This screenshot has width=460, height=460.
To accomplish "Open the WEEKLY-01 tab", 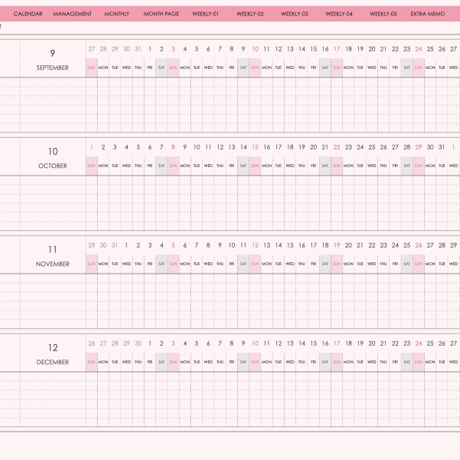I will tap(205, 14).
